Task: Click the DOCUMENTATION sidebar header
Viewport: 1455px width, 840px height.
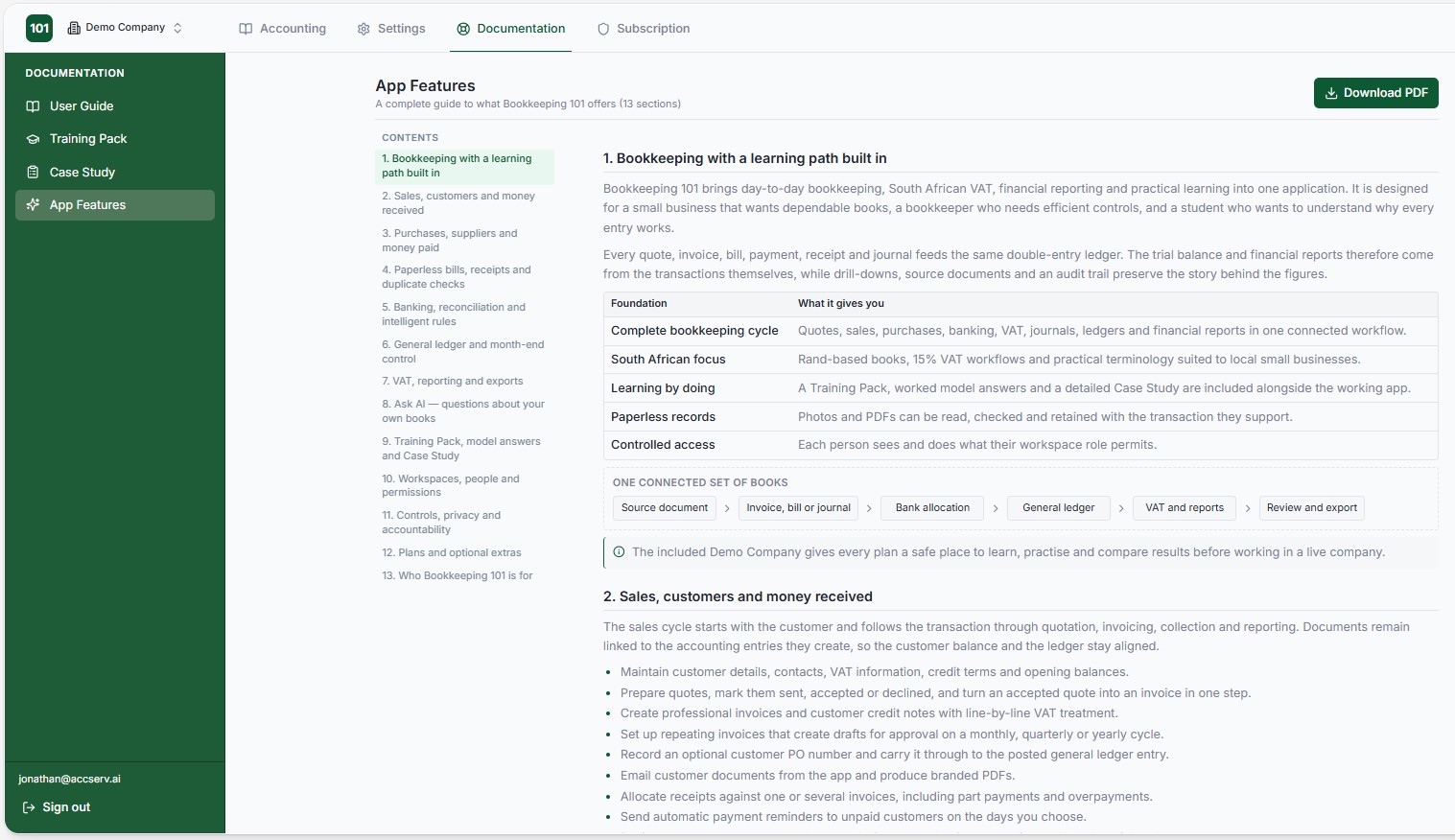Action: tap(75, 73)
